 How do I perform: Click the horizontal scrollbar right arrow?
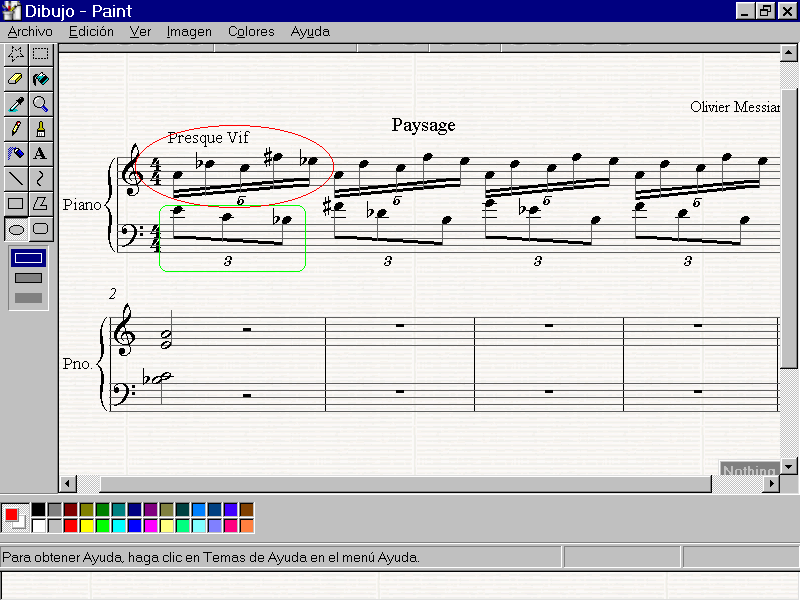pos(771,484)
